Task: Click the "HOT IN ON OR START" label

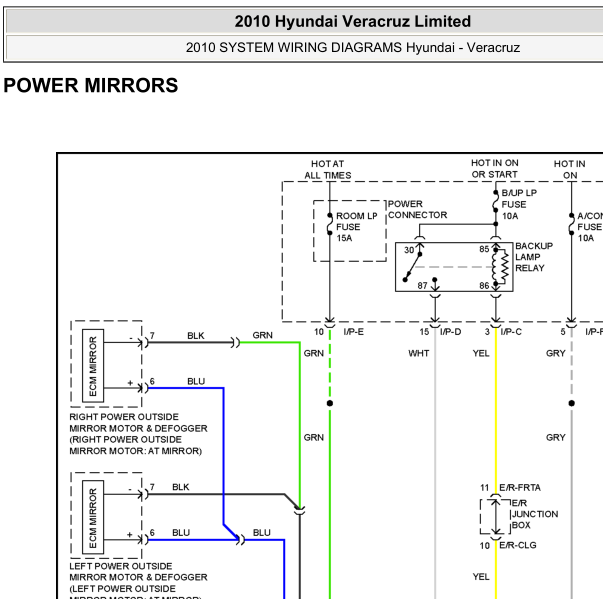Action: pos(495,169)
